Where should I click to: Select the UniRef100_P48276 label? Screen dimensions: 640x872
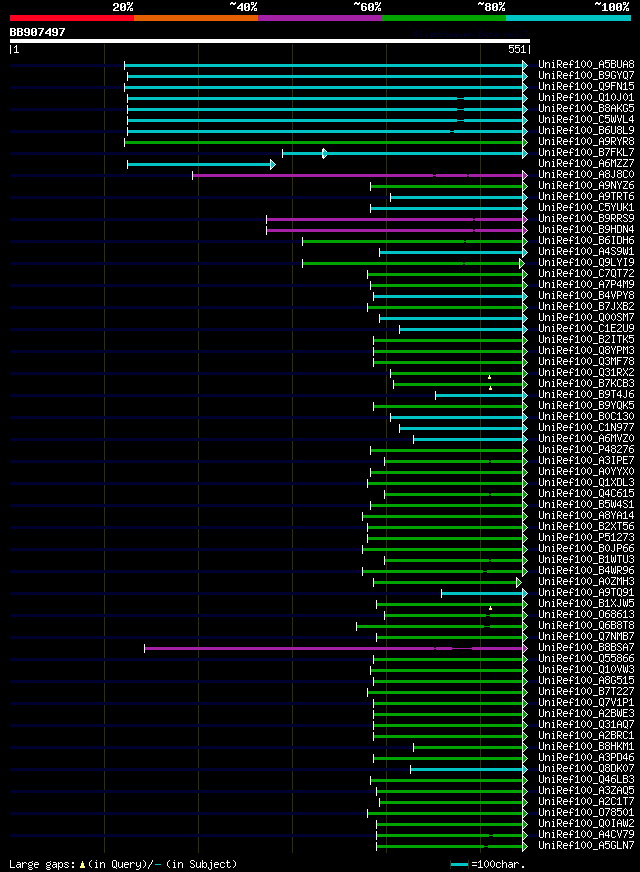pyautogui.click(x=586, y=450)
